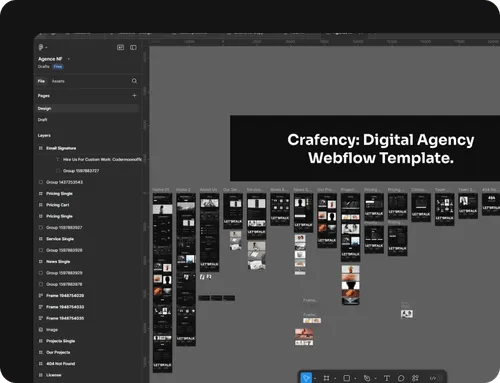This screenshot has height=383, width=500.
Task: Switch to the File tab
Action: [41, 81]
